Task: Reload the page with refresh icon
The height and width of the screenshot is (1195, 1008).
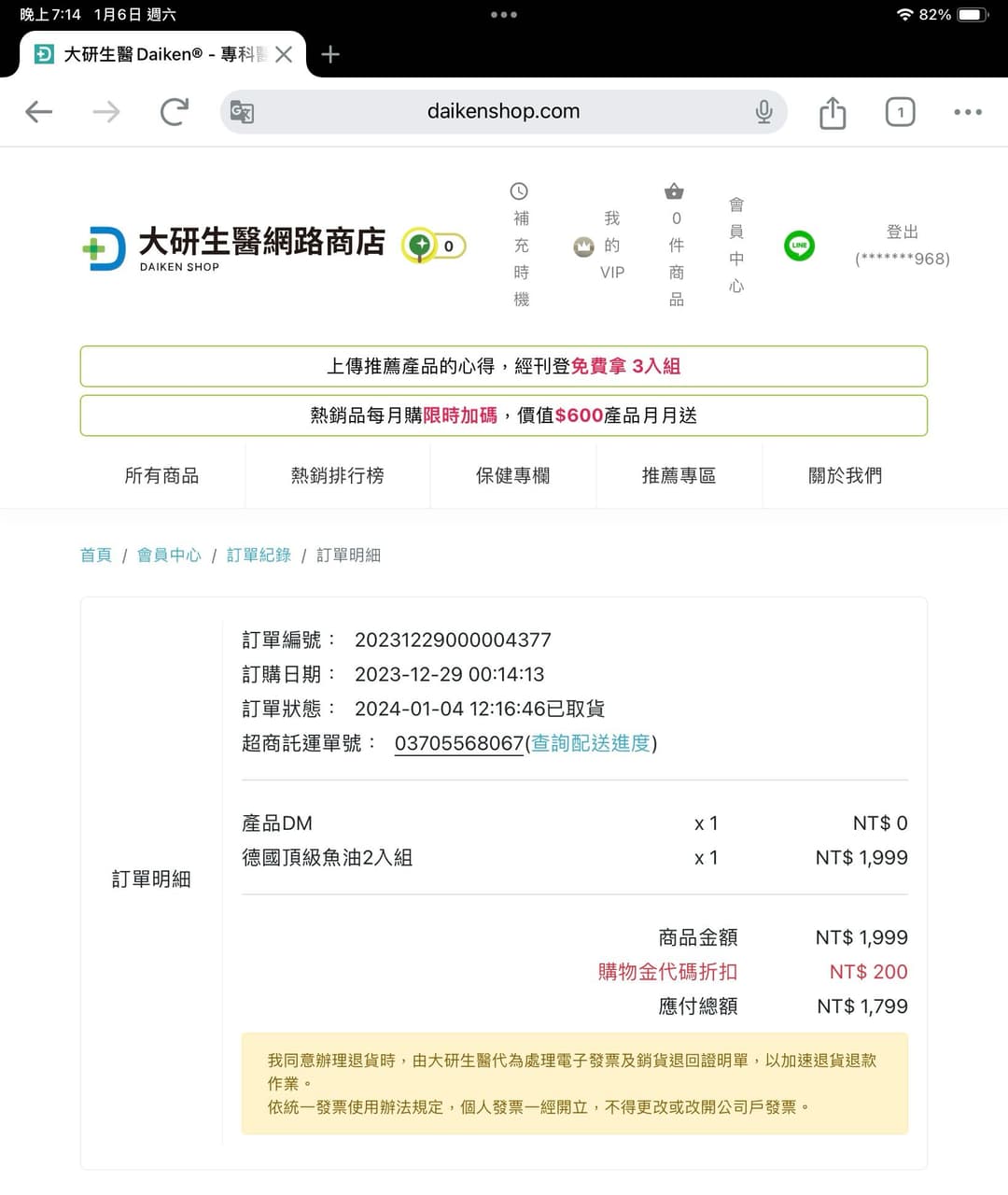Action: pos(175,112)
